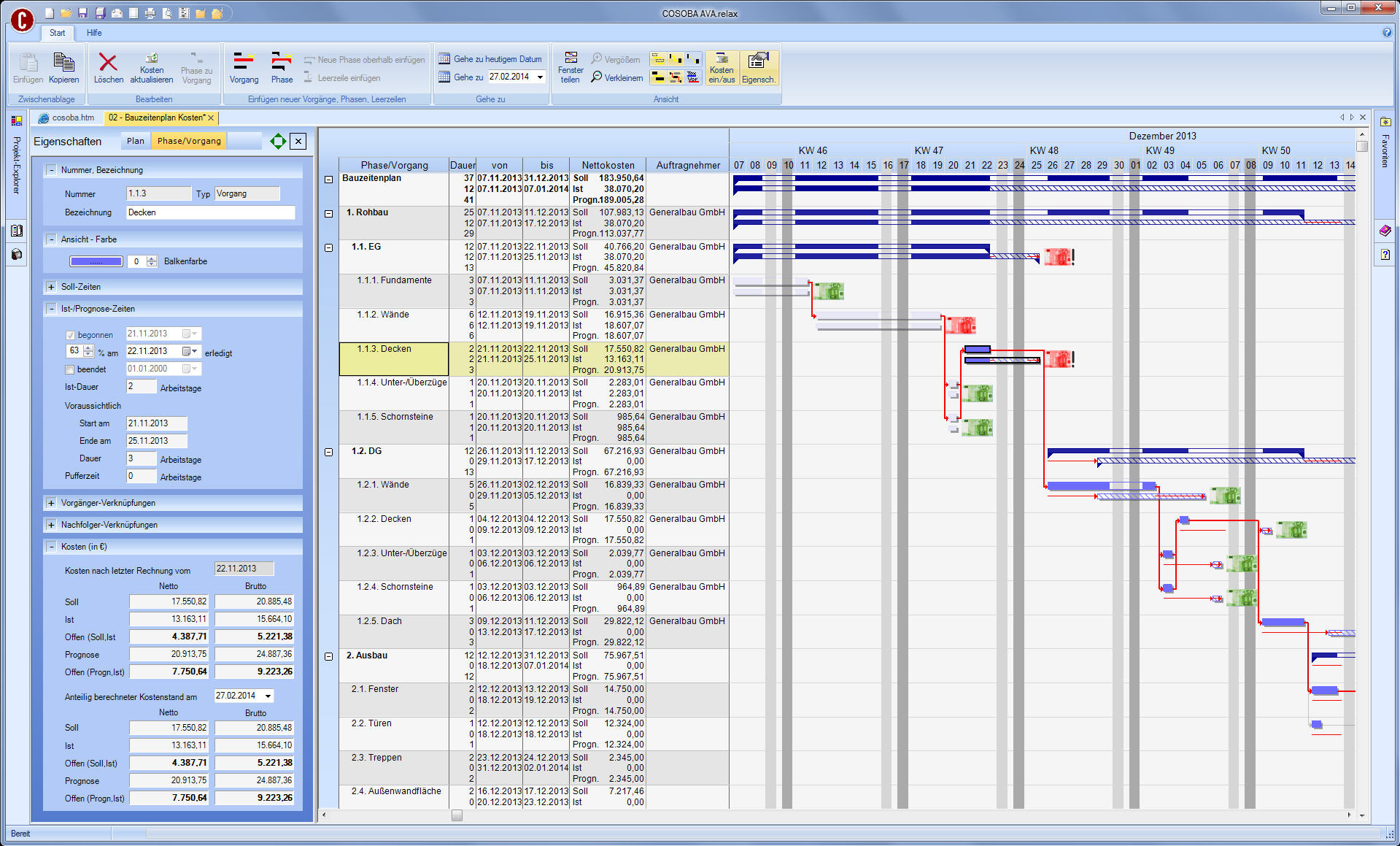Activate the Fenster teilen tool

click(571, 67)
